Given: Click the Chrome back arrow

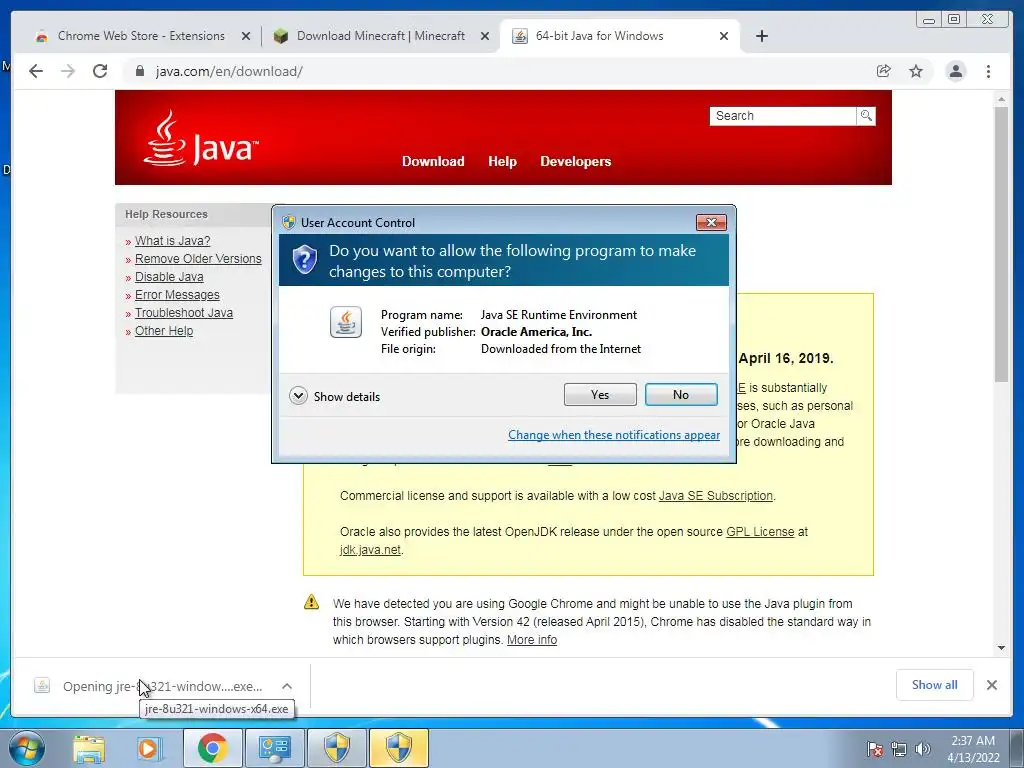Looking at the screenshot, I should coord(36,71).
